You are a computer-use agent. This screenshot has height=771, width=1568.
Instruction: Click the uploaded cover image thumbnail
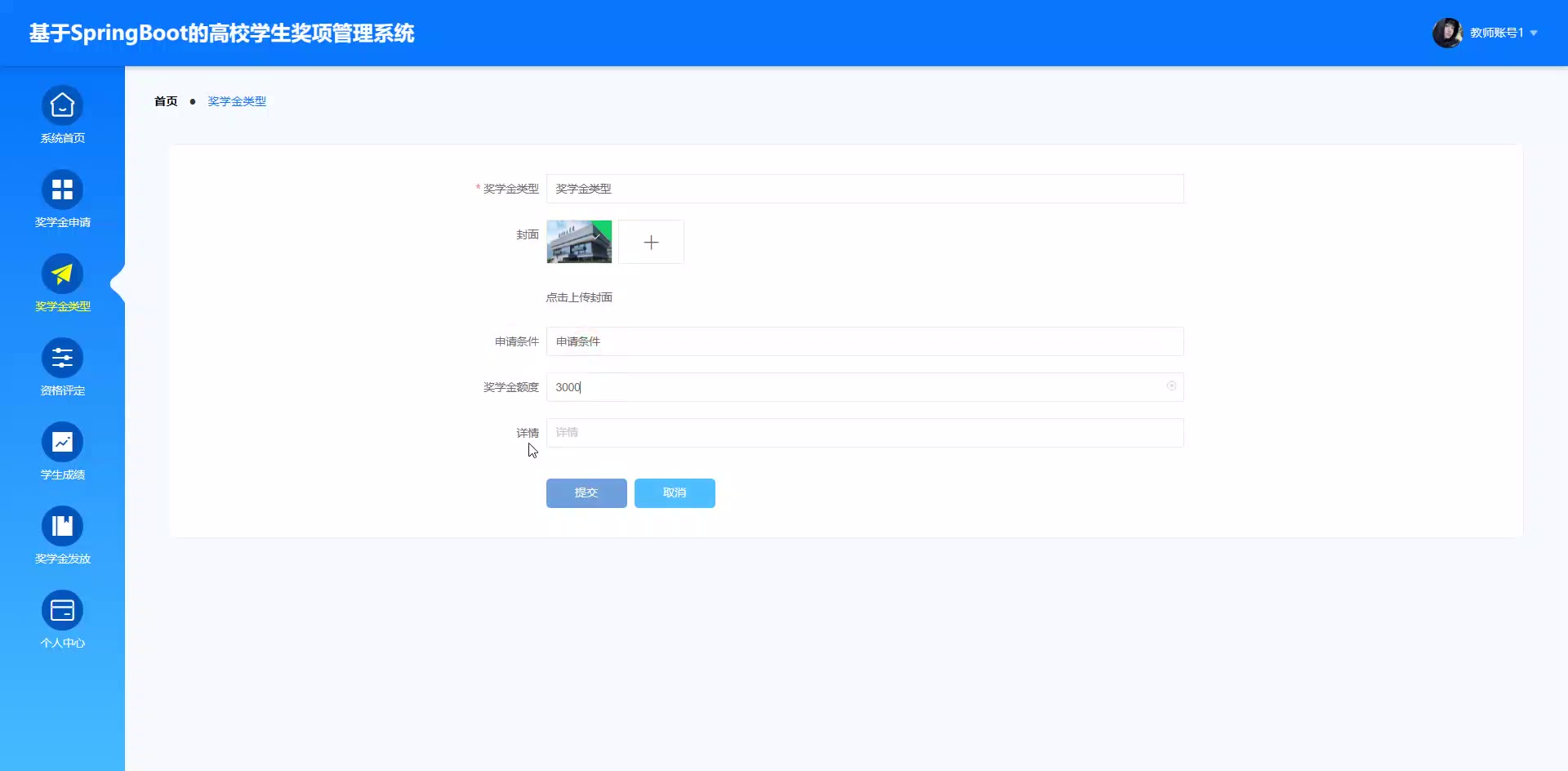(x=579, y=242)
